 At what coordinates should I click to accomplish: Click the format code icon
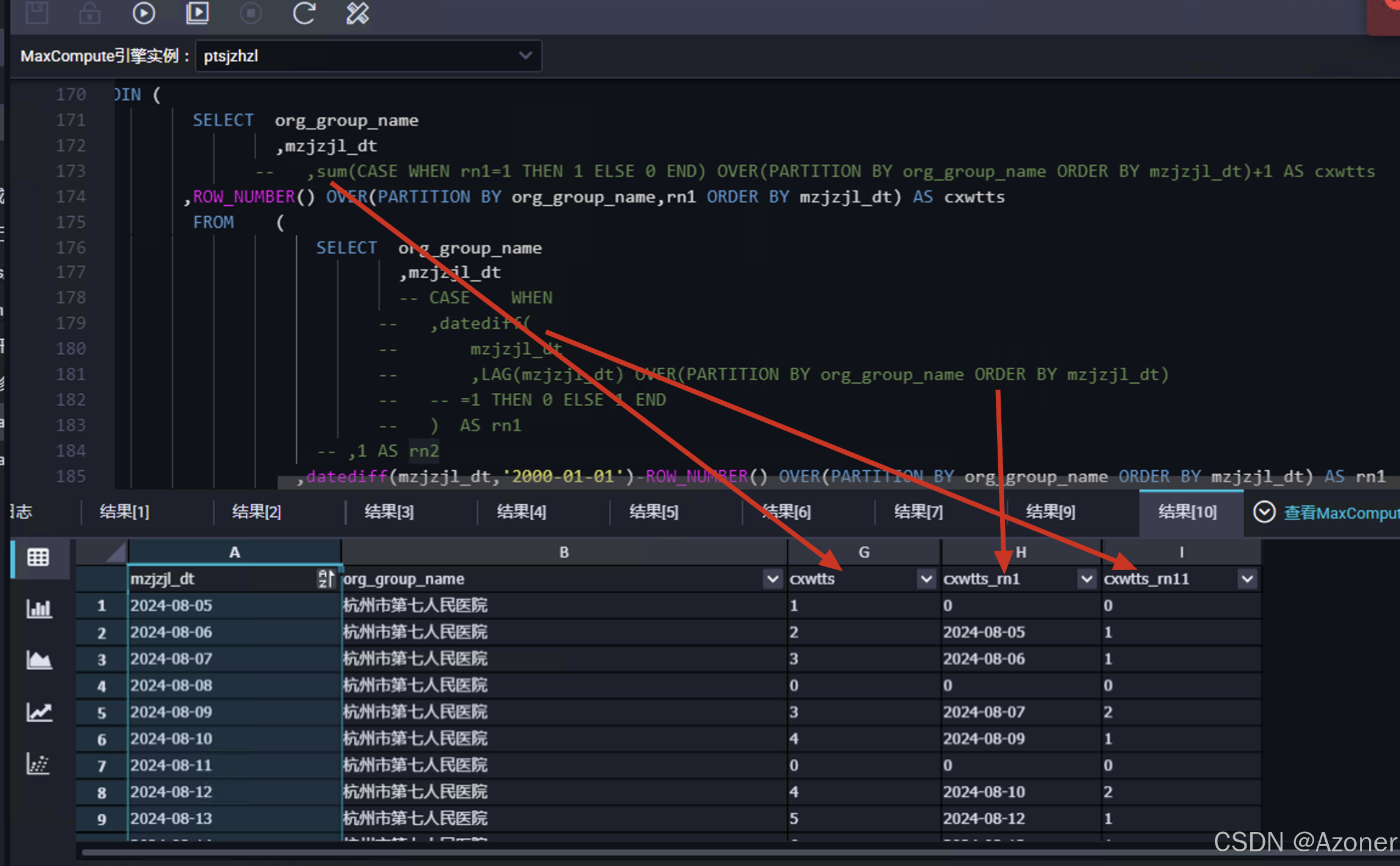(x=357, y=13)
